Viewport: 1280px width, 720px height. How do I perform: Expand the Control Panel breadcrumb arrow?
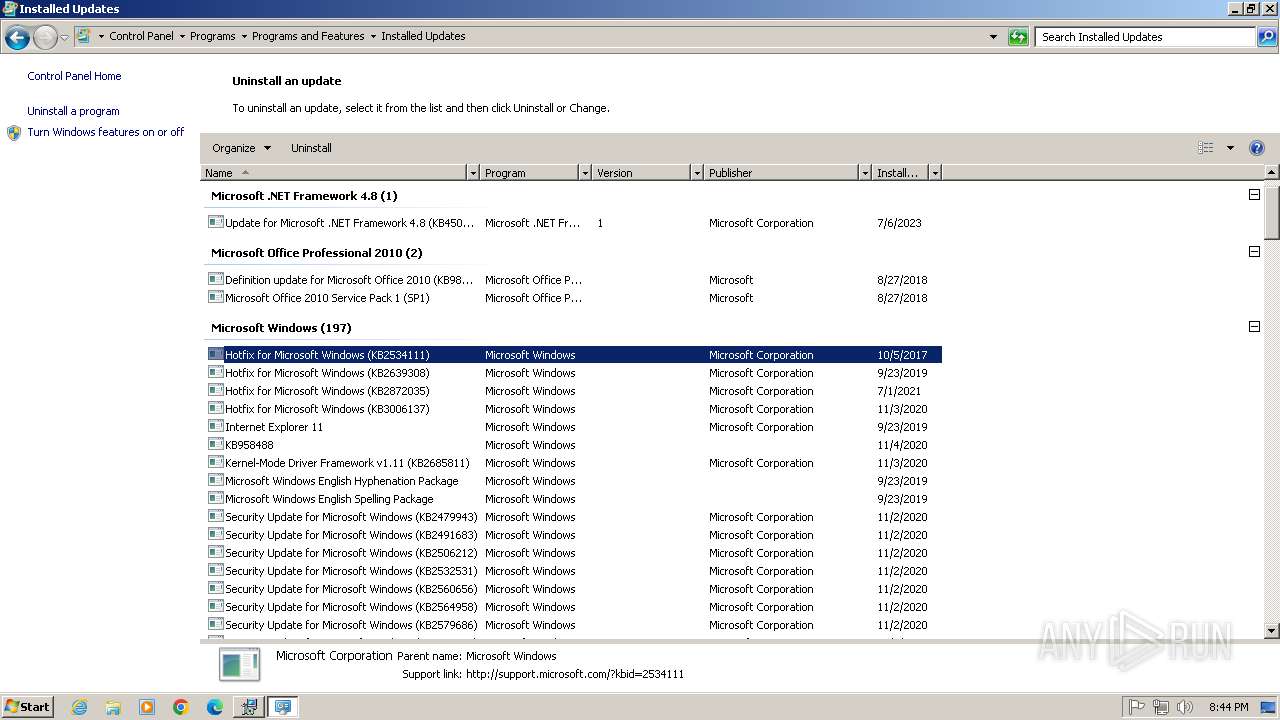tap(182, 36)
